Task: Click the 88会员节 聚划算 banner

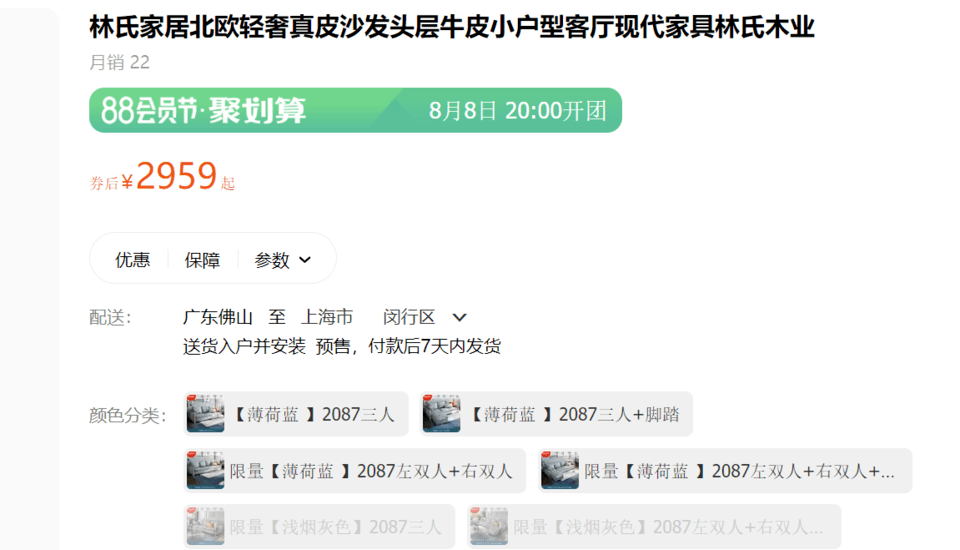Action: (355, 110)
